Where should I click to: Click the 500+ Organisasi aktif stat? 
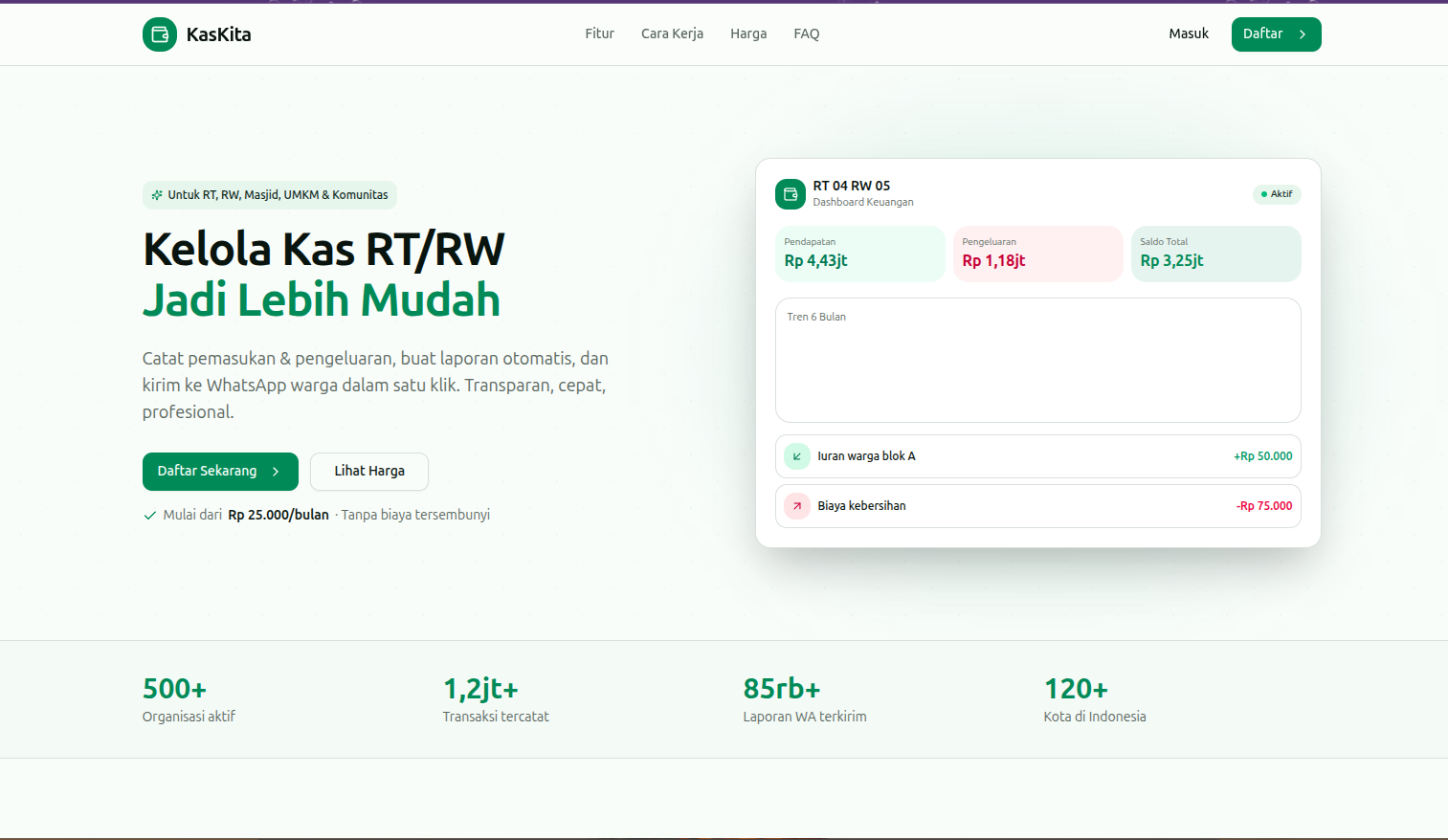[x=189, y=700]
